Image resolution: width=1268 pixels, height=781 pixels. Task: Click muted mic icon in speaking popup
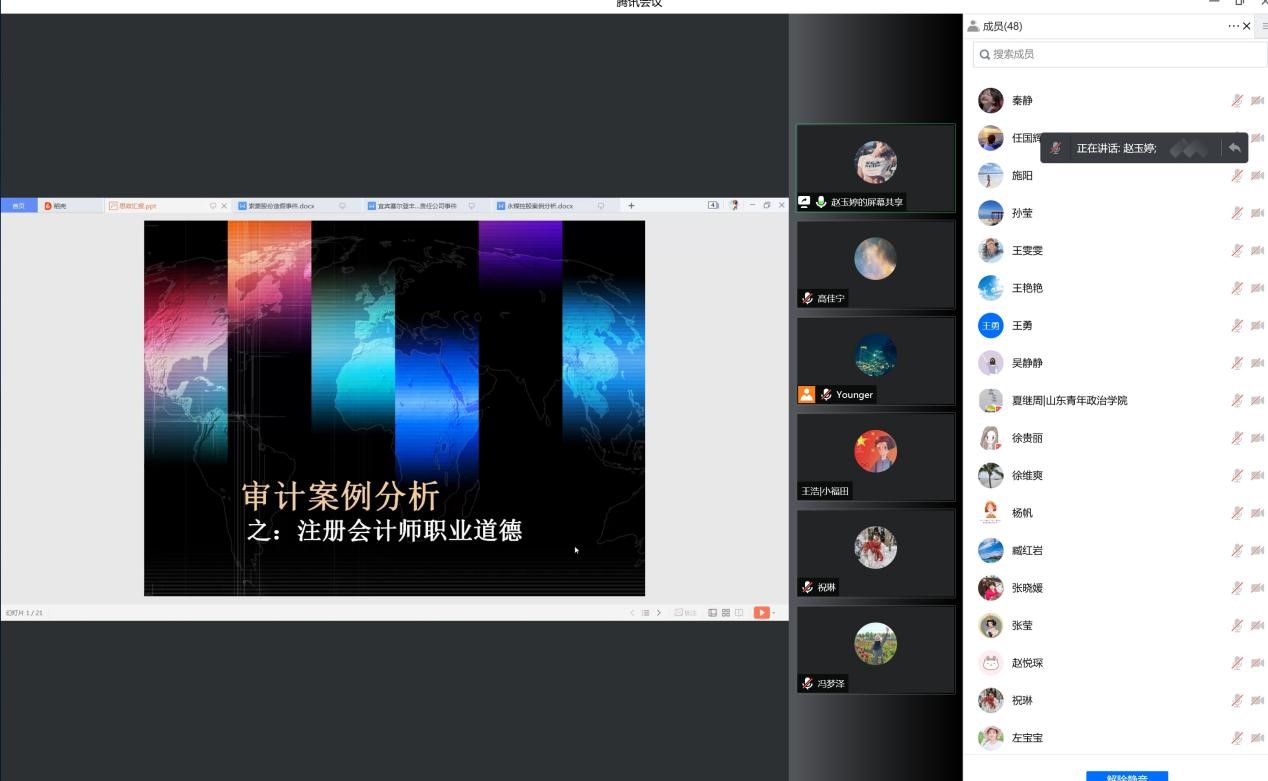[1055, 148]
